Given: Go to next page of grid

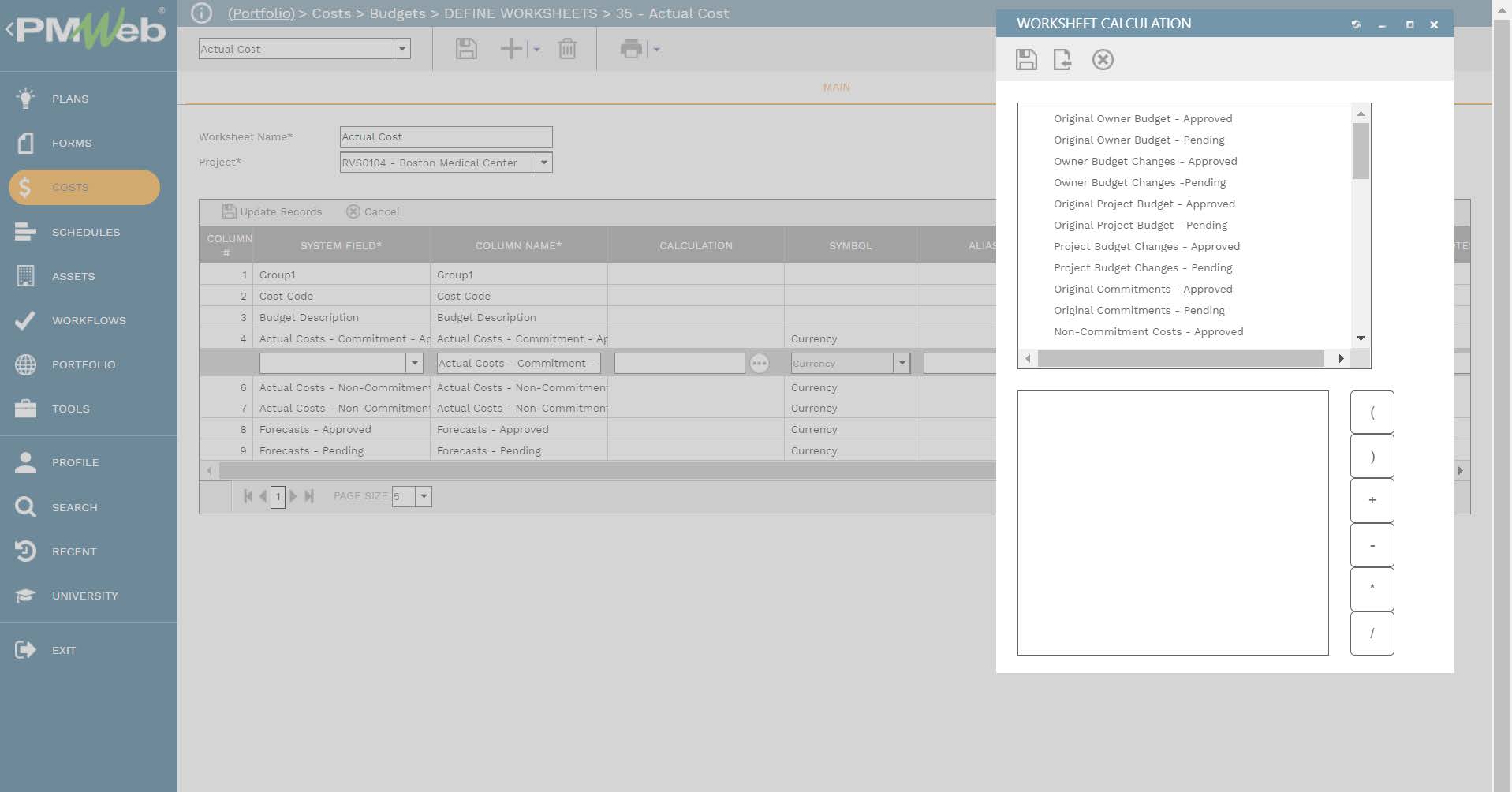Looking at the screenshot, I should click(293, 496).
